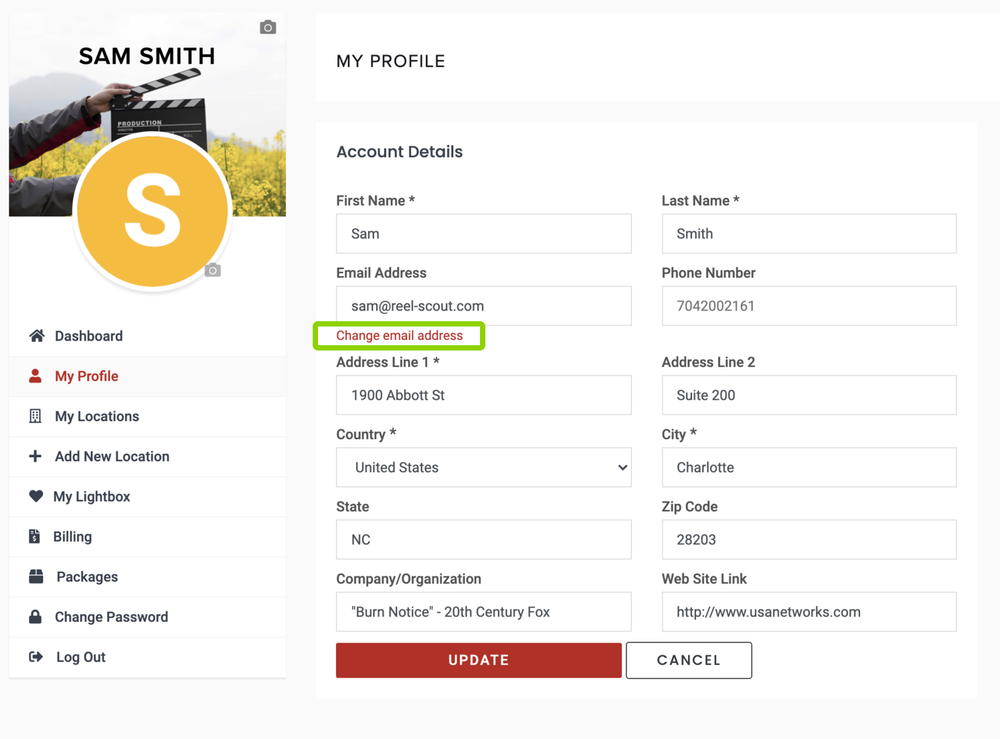Click the camera icon on the cover photo
Image resolution: width=1000 pixels, height=739 pixels.
[267, 27]
